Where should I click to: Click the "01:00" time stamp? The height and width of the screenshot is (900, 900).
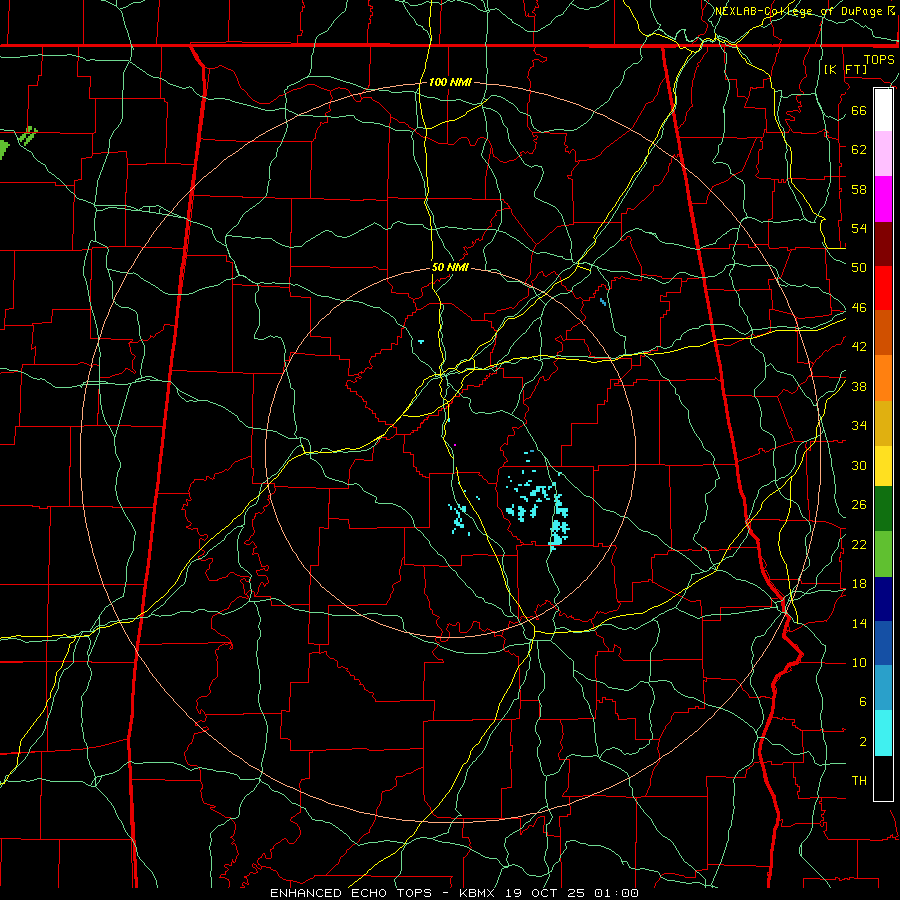(x=616, y=893)
